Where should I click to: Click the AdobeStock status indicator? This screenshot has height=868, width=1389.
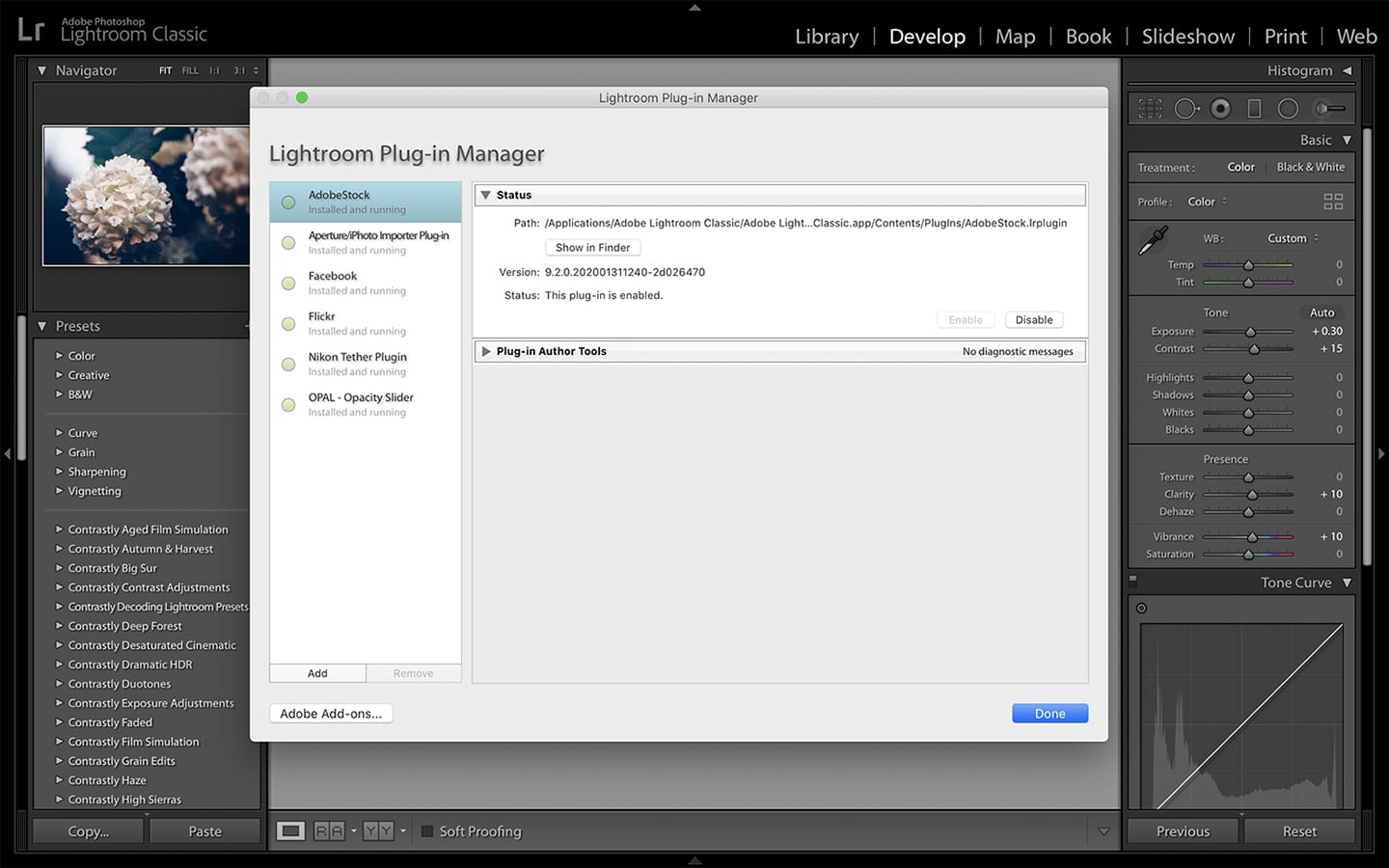click(288, 203)
